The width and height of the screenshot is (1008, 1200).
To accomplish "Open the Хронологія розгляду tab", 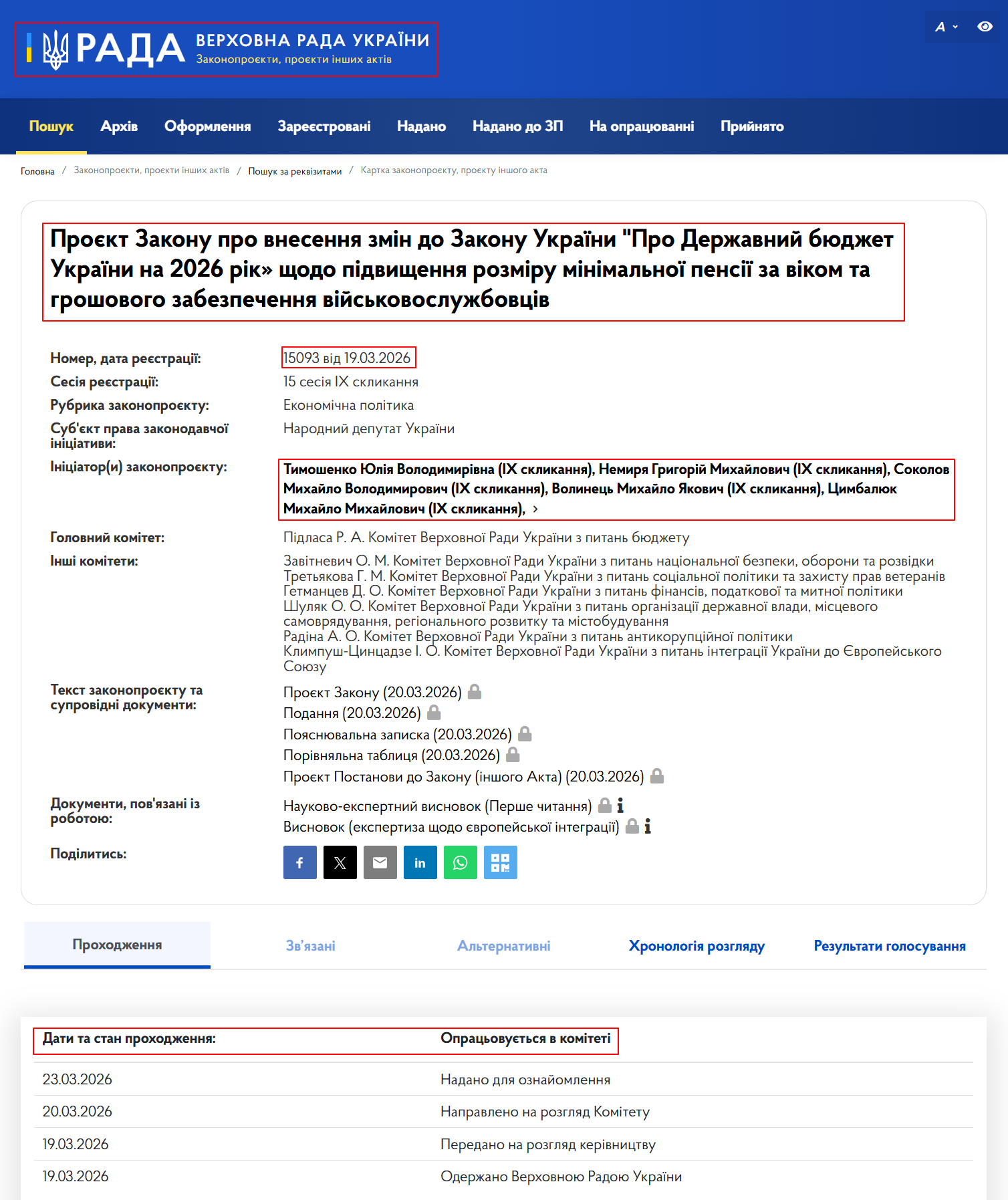I will tap(697, 945).
